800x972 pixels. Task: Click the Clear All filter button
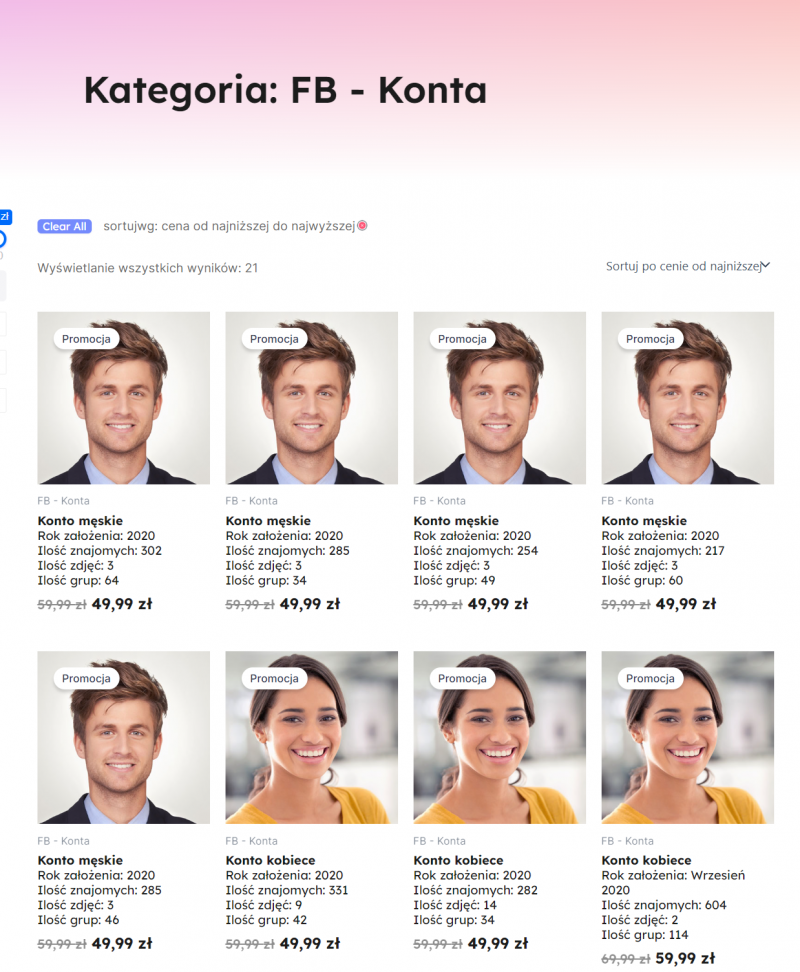pos(64,226)
